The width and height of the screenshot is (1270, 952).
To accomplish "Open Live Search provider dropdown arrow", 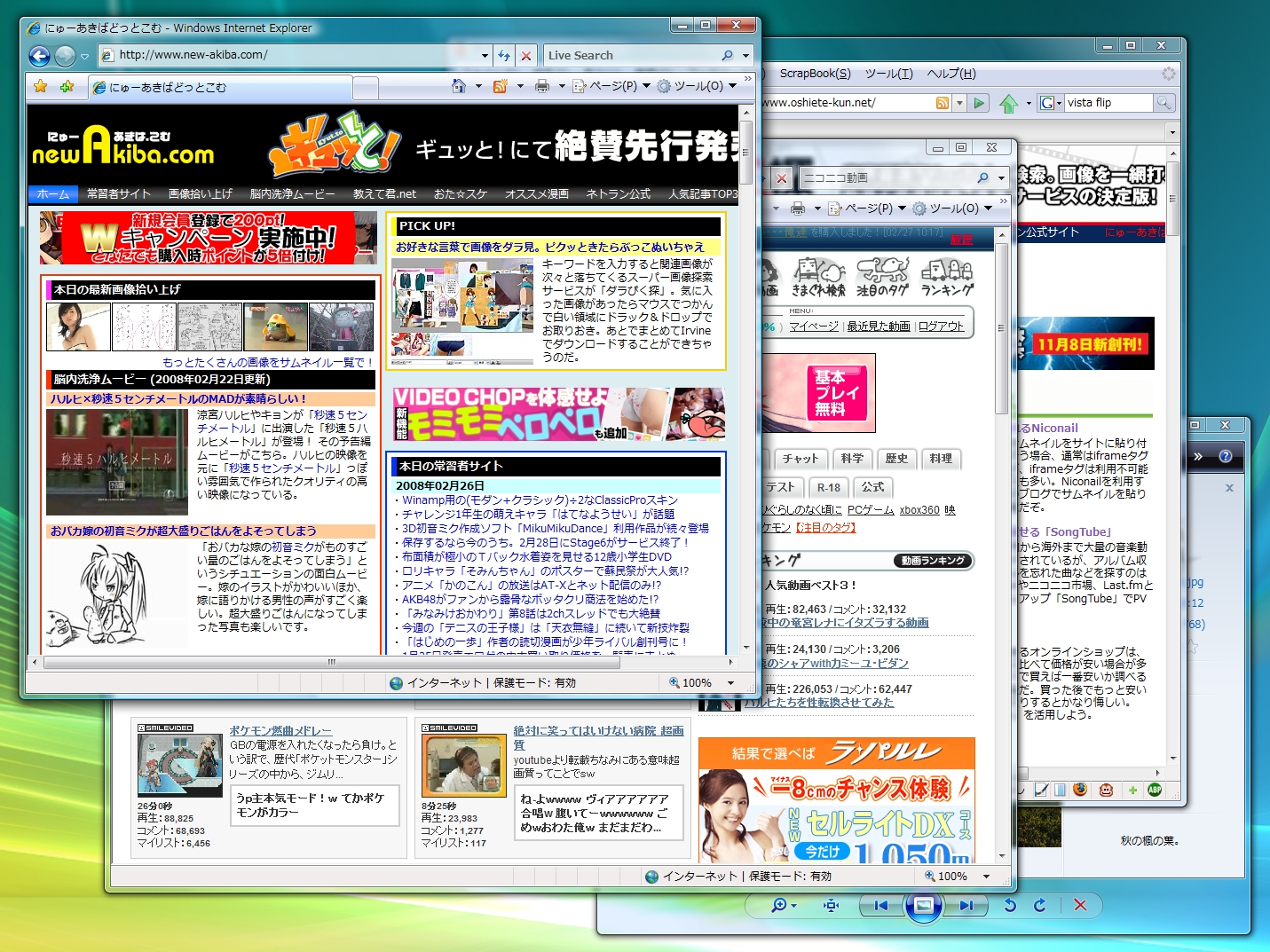I will [x=745, y=55].
